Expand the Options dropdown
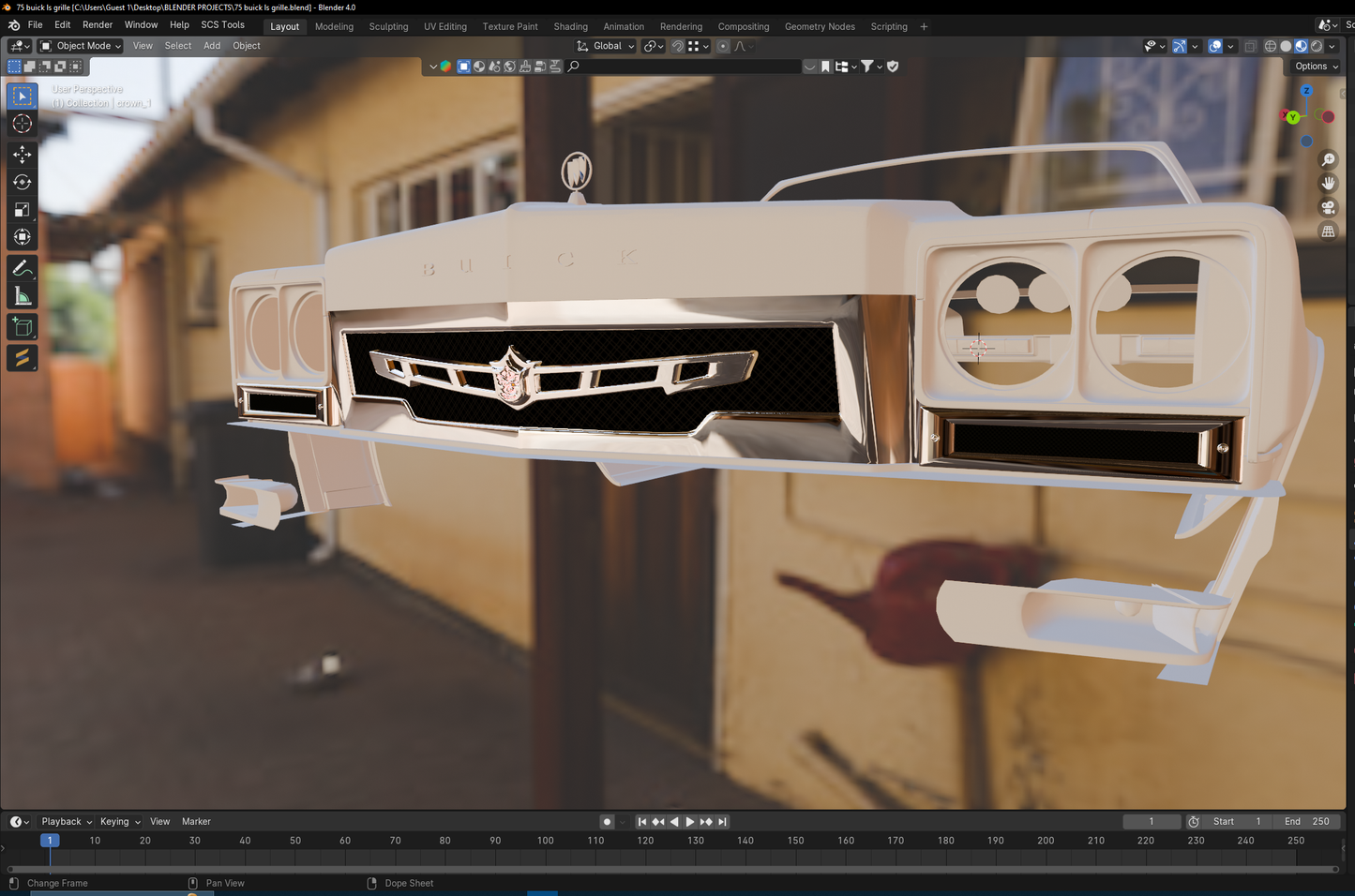The height and width of the screenshot is (896, 1355). [1316, 67]
